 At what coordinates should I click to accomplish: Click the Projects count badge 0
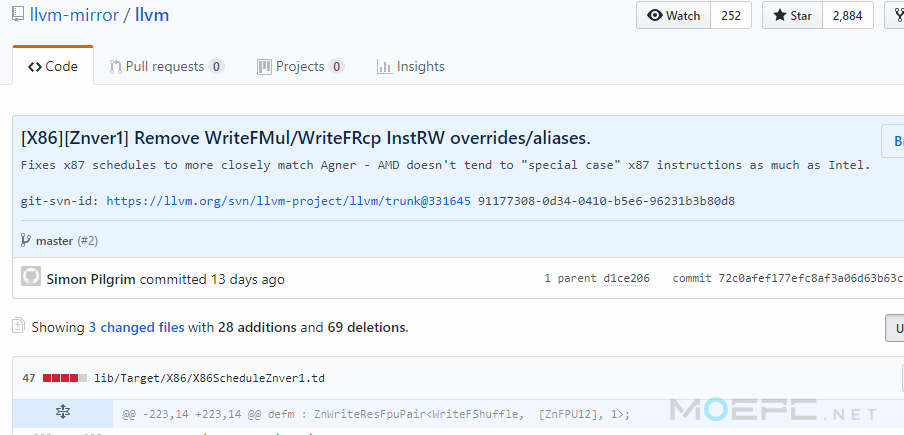pyautogui.click(x=337, y=67)
